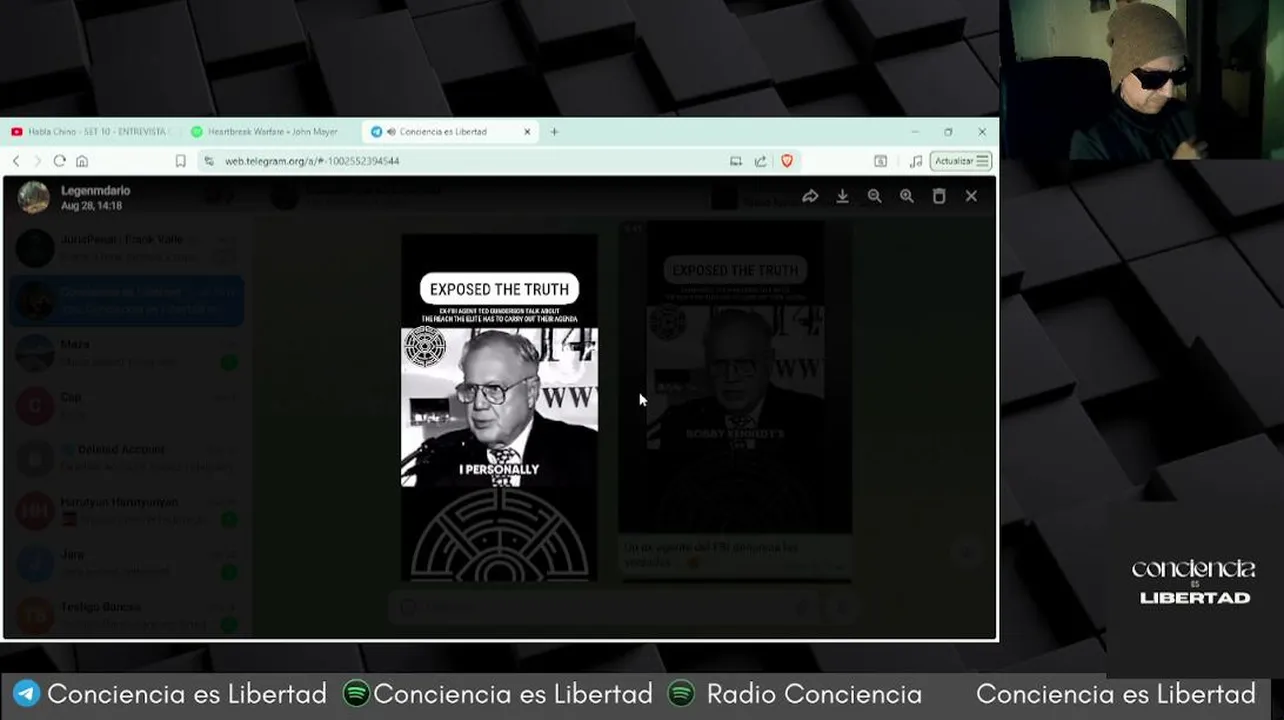Open the browser hamburger menu
This screenshot has height=720, width=1284.
coord(983,161)
